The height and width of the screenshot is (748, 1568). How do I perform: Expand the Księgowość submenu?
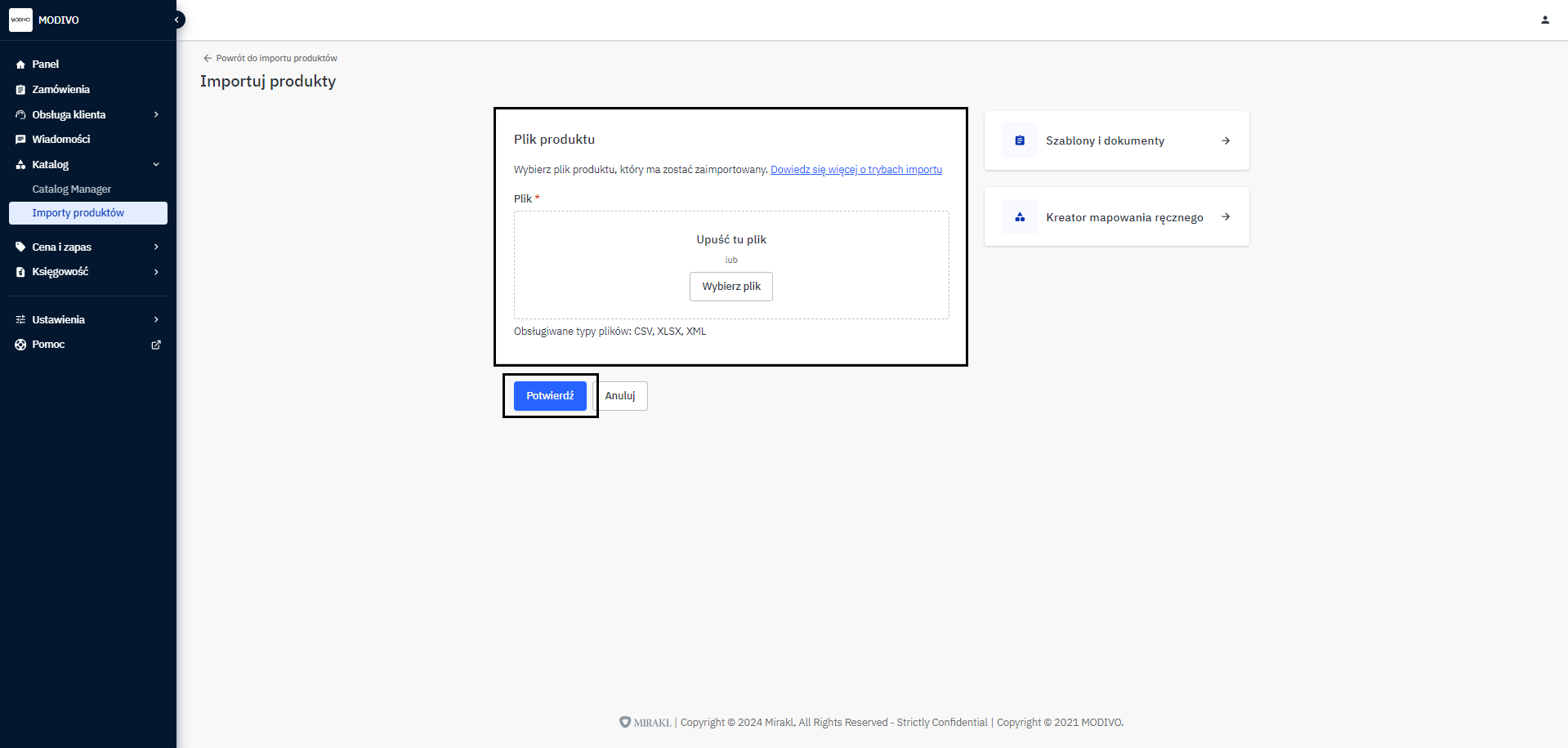pos(156,272)
